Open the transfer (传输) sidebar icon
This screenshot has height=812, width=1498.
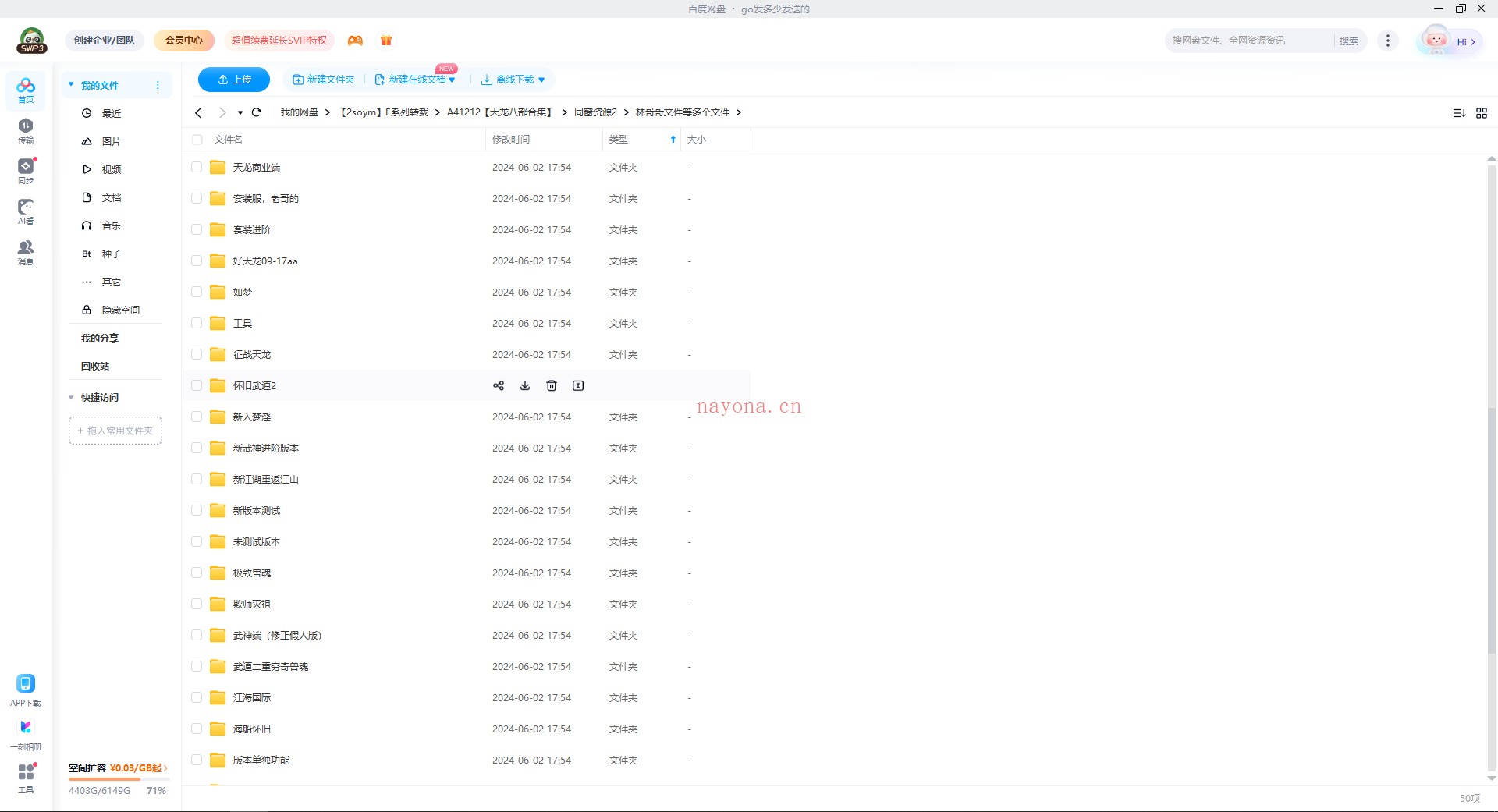tap(26, 130)
